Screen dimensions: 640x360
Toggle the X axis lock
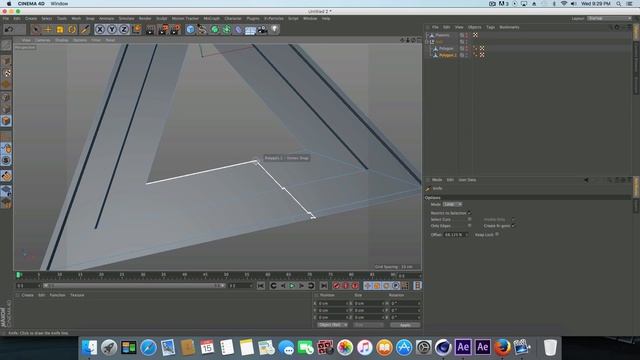coord(100,29)
